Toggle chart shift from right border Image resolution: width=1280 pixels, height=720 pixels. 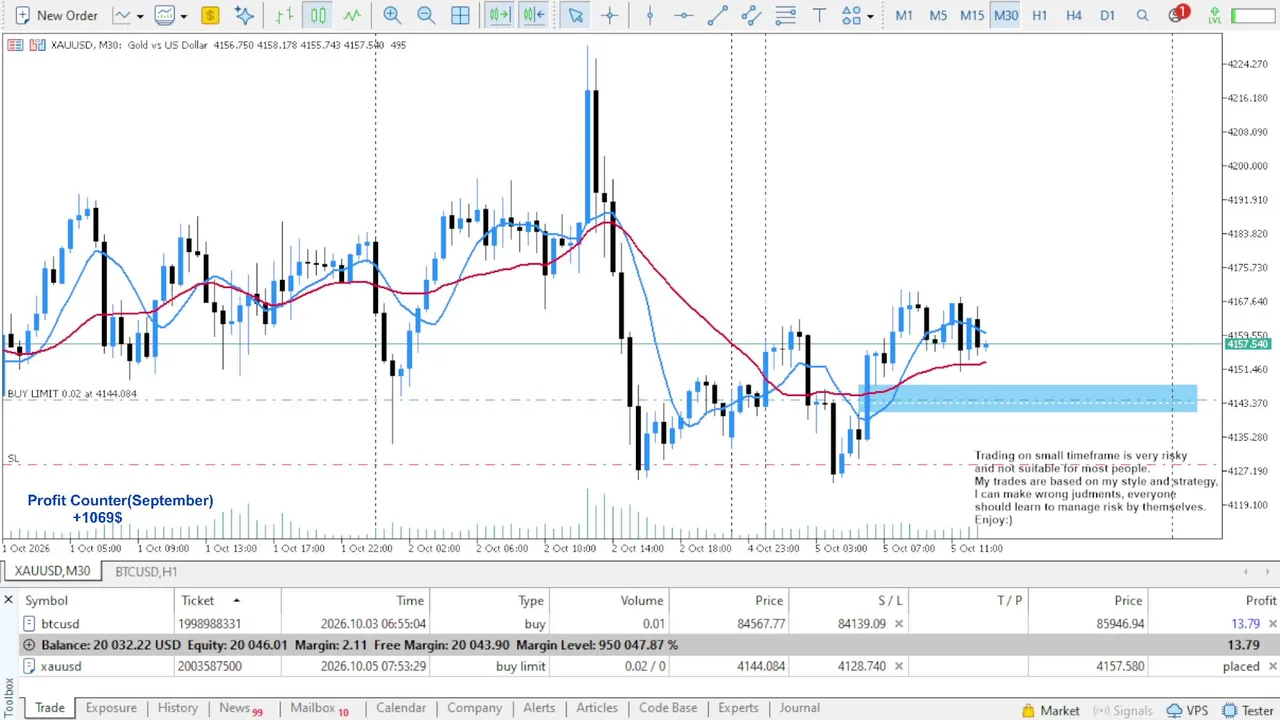533,15
